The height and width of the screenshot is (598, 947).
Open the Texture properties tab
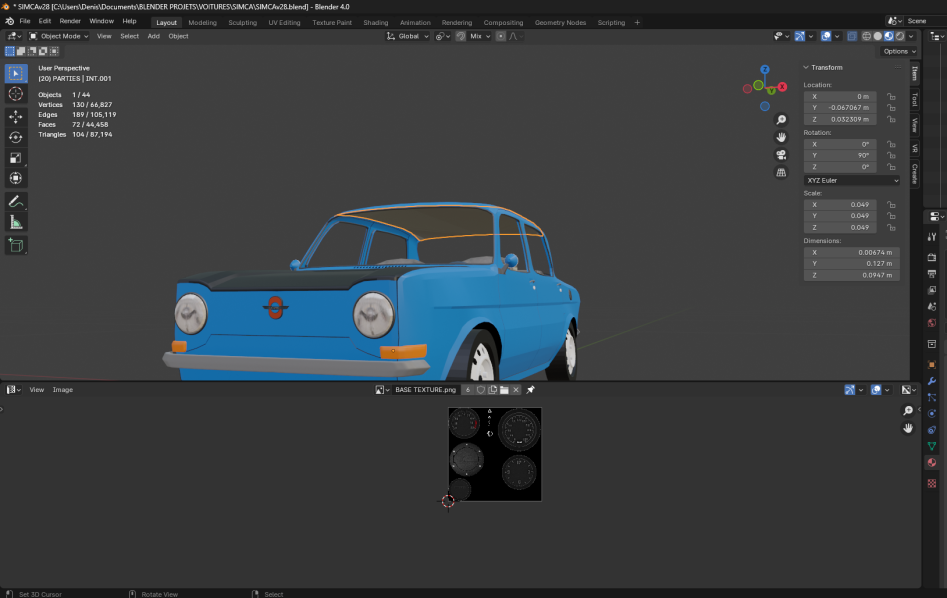(932, 483)
